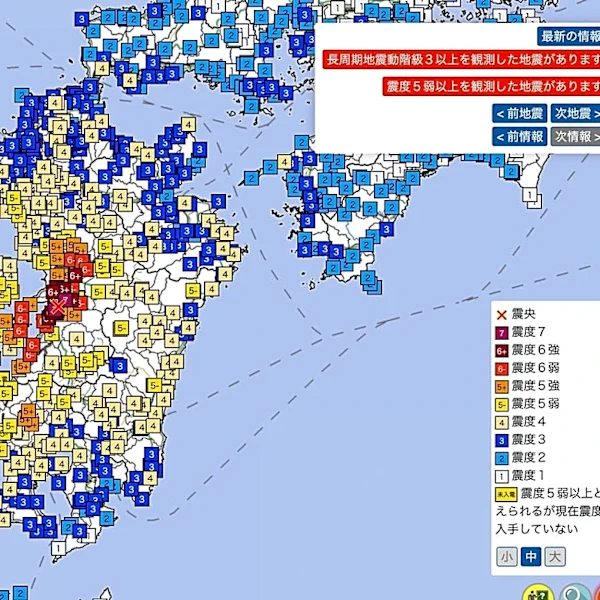600x600 pixels.
Task: Click the yellow 未入電 legend badge
Action: click(x=506, y=494)
